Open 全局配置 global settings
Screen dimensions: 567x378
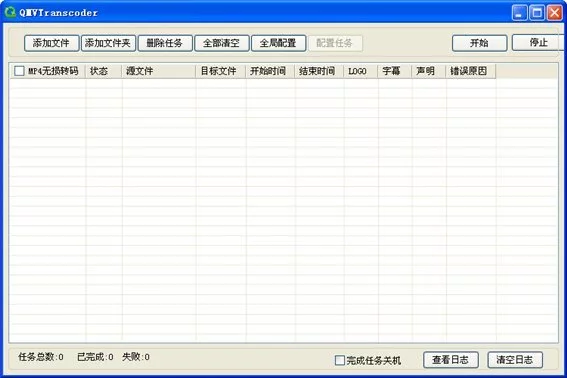tap(278, 43)
